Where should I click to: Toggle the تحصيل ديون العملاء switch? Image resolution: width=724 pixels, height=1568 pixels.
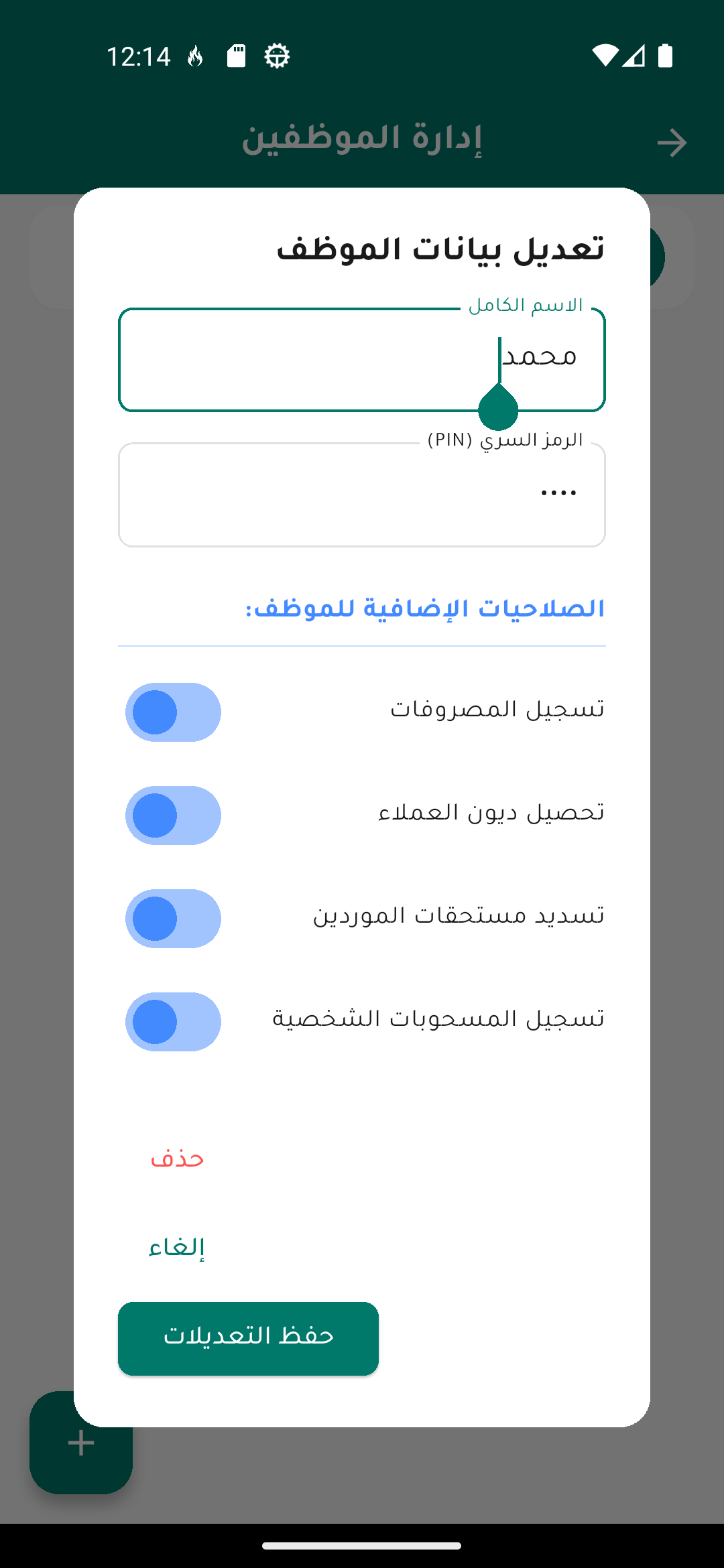pyautogui.click(x=173, y=815)
